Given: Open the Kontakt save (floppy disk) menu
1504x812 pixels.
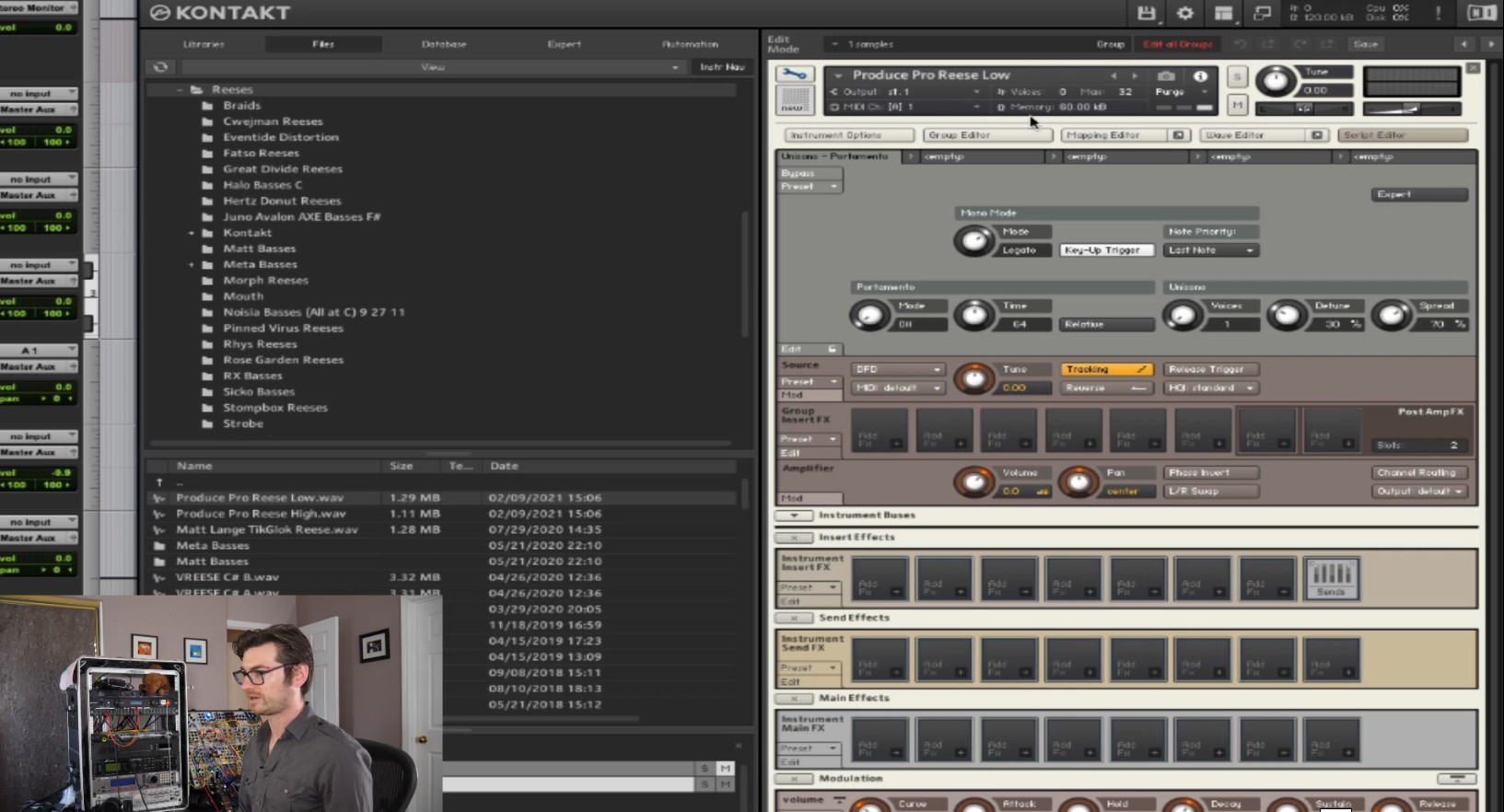Looking at the screenshot, I should point(1147,13).
